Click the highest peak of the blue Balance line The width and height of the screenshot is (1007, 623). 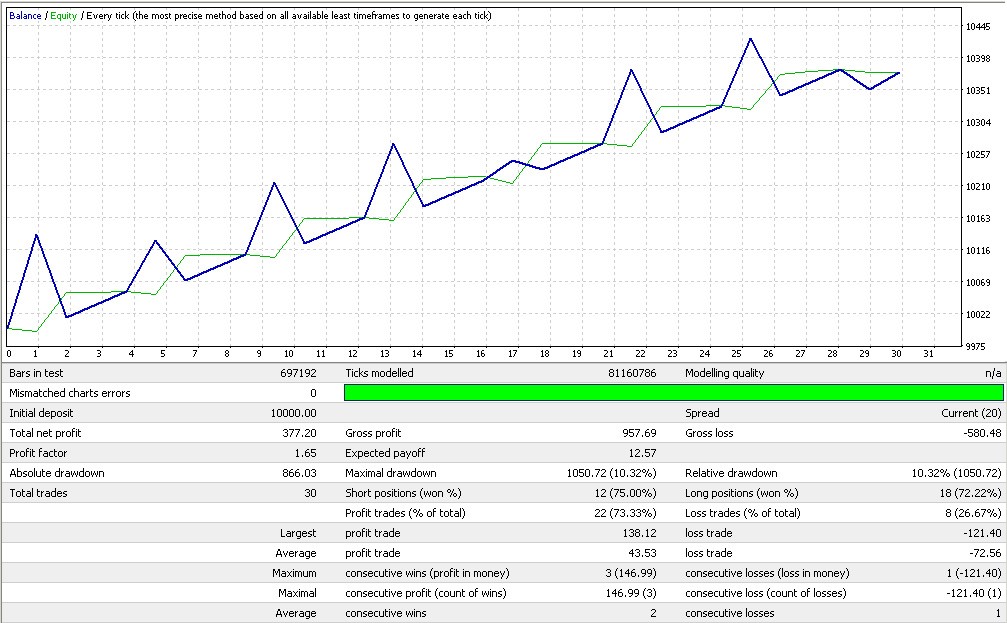[x=750, y=39]
